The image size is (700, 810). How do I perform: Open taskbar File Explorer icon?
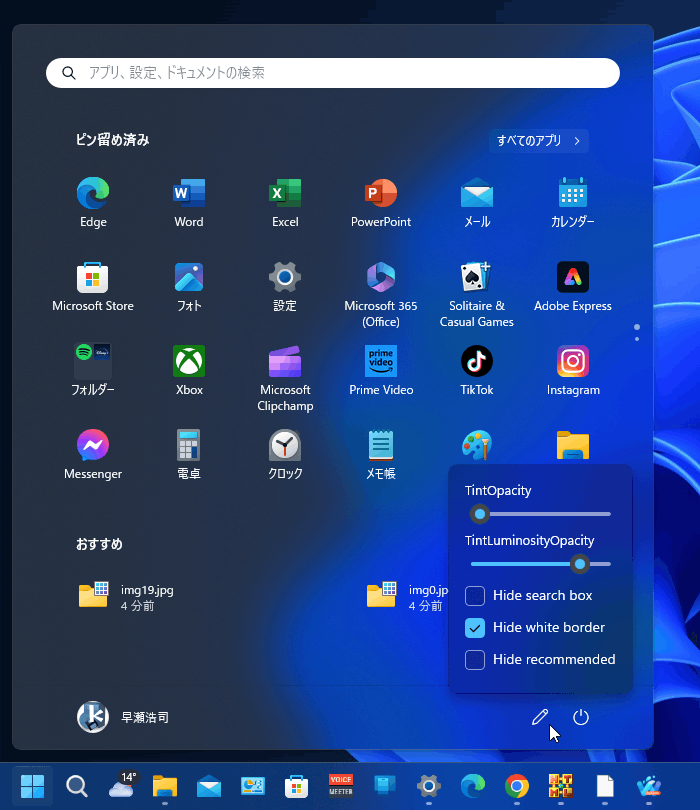tap(165, 786)
